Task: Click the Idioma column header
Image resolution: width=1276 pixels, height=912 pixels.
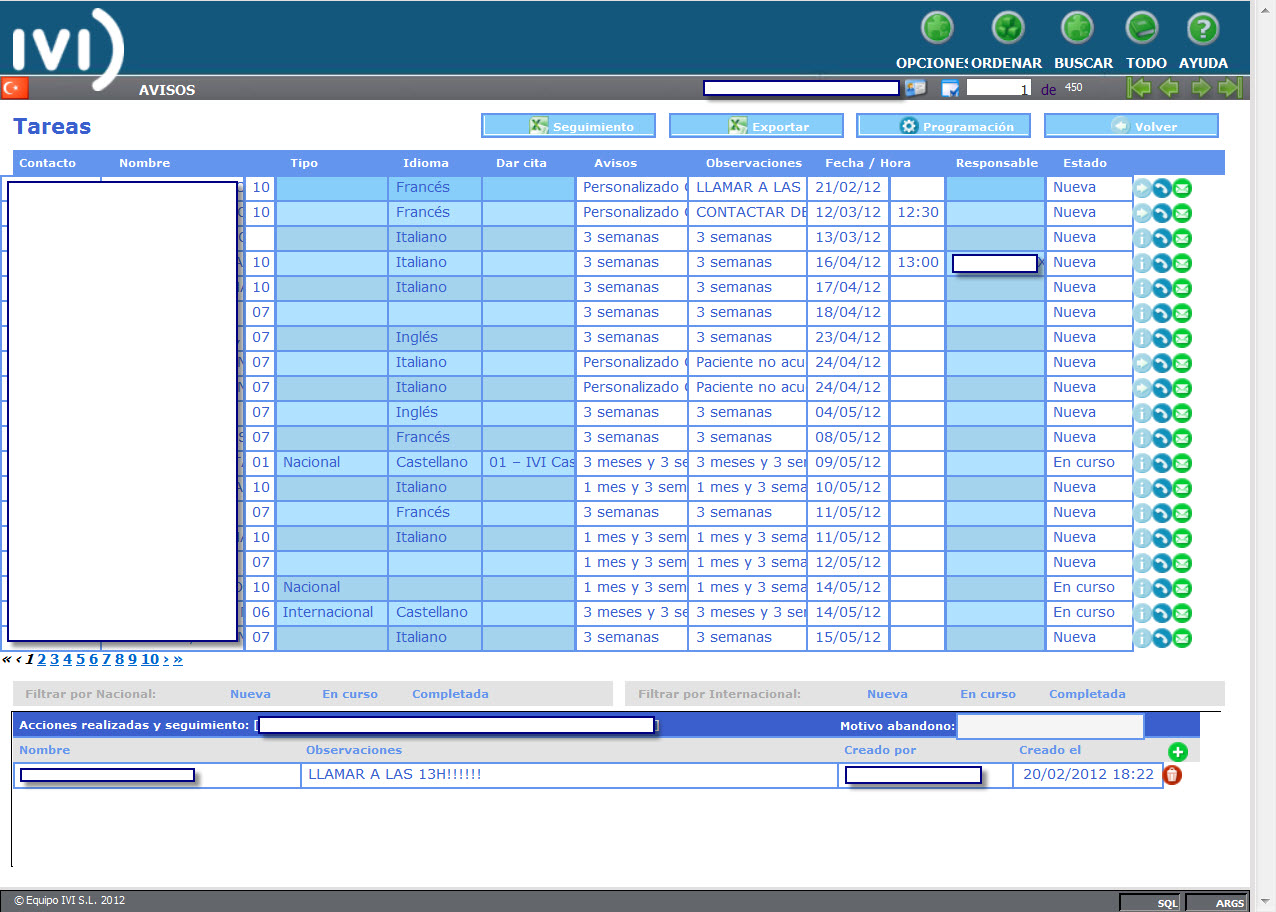Action: point(426,163)
